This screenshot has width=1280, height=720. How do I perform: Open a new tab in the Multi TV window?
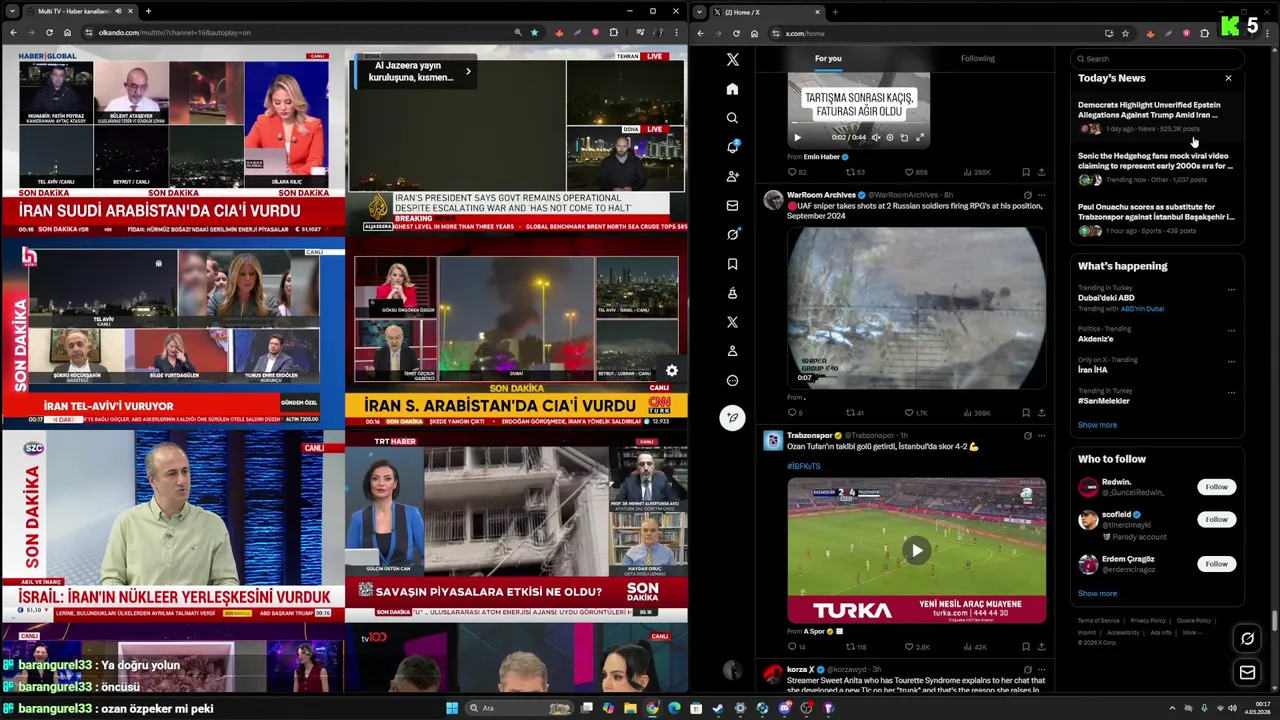(148, 11)
